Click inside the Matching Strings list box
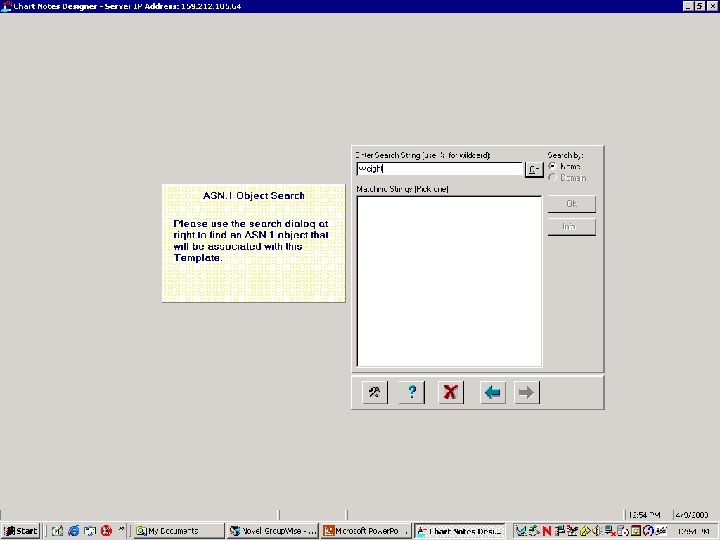 point(449,281)
